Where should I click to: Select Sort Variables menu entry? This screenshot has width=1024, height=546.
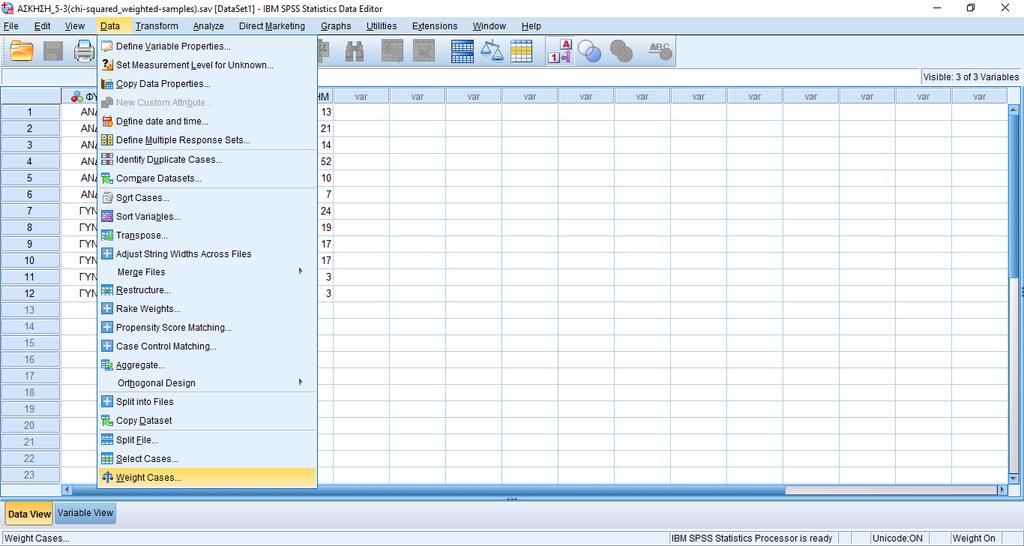207,216
